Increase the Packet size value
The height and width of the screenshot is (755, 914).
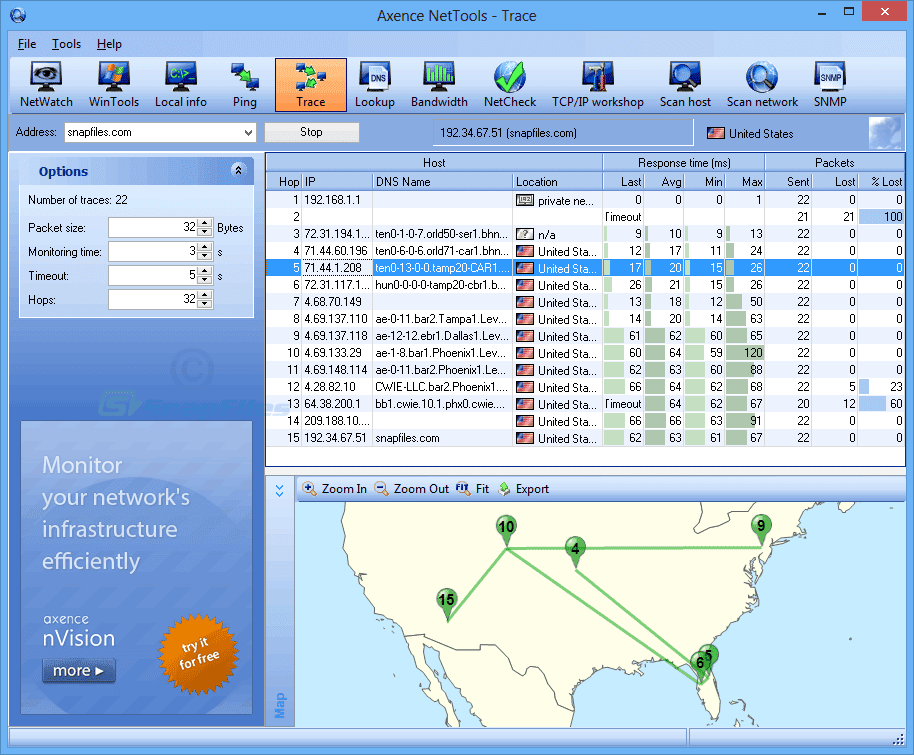(x=205, y=223)
